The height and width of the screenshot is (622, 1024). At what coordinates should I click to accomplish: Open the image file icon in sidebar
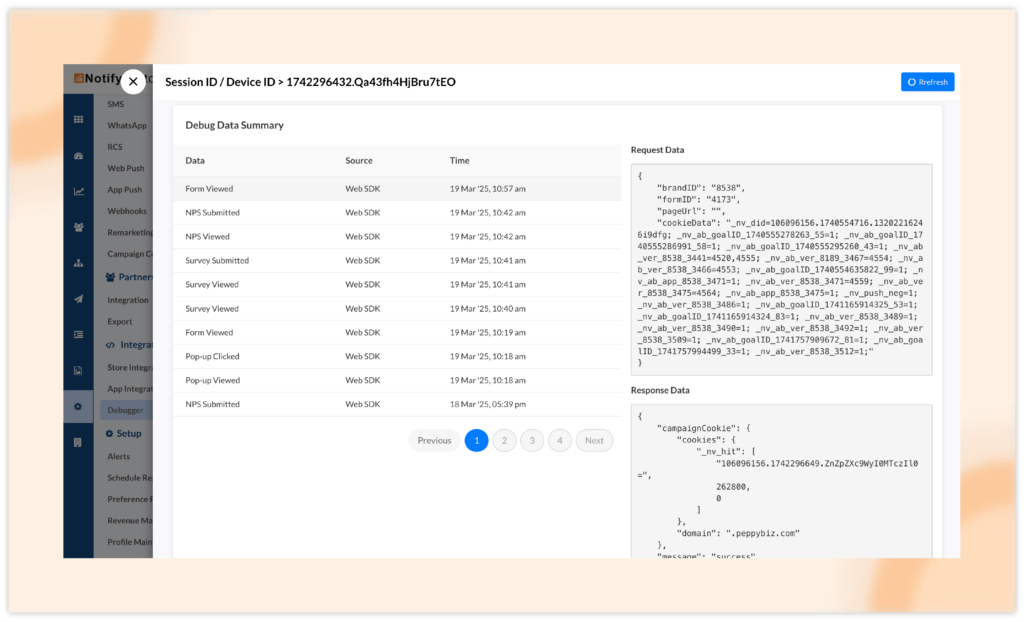tap(78, 370)
